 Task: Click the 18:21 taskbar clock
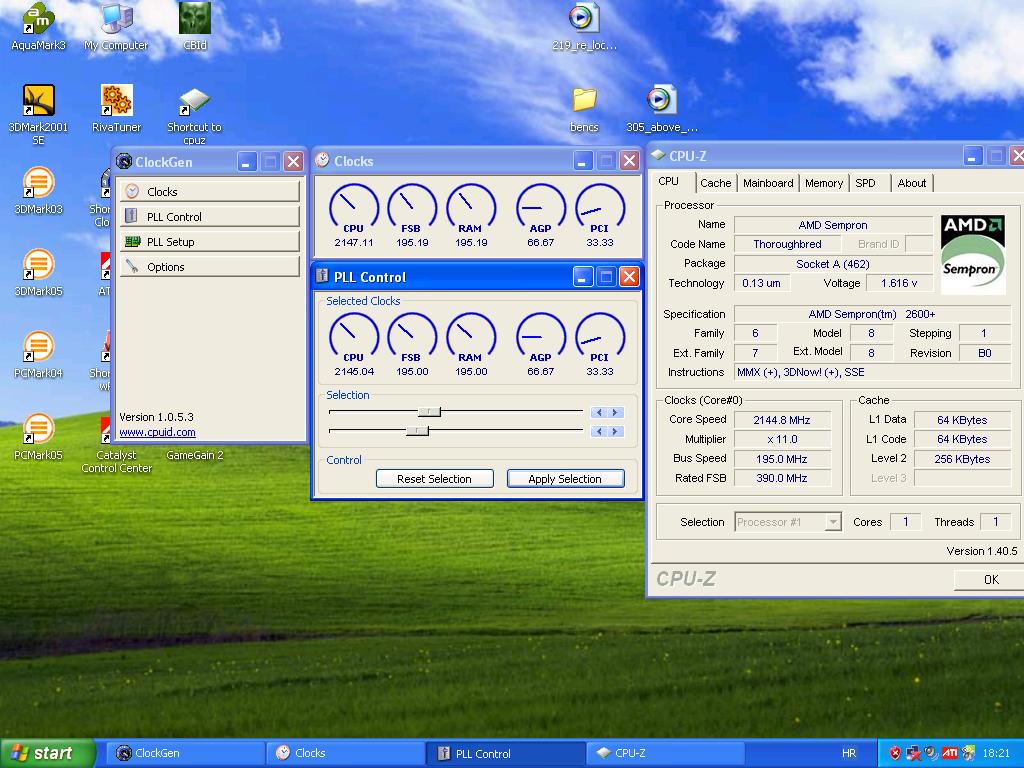[x=996, y=753]
